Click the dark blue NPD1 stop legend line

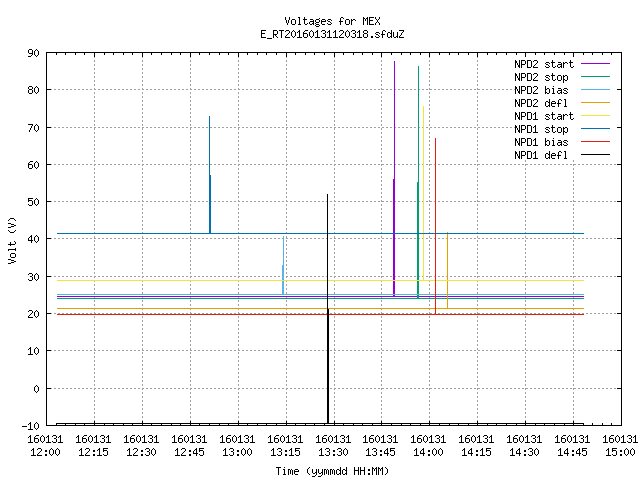(595, 129)
